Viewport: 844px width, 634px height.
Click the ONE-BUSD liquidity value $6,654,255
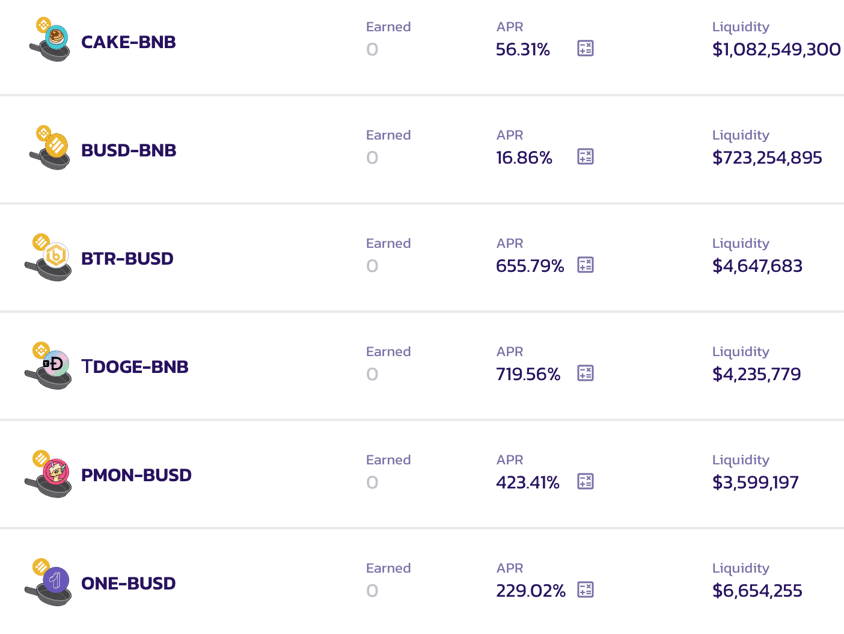pos(757,591)
